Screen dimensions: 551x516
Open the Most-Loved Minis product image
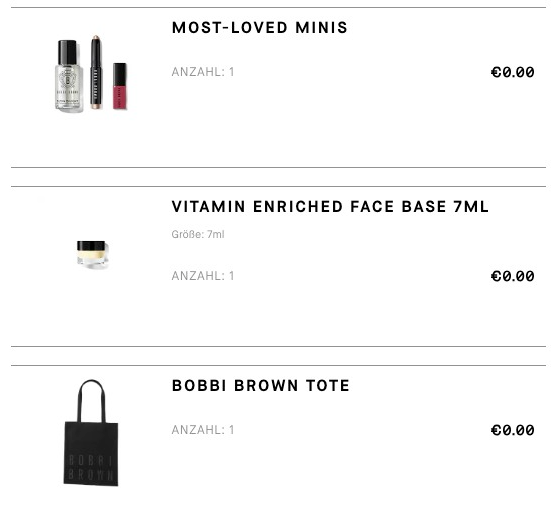[91, 73]
